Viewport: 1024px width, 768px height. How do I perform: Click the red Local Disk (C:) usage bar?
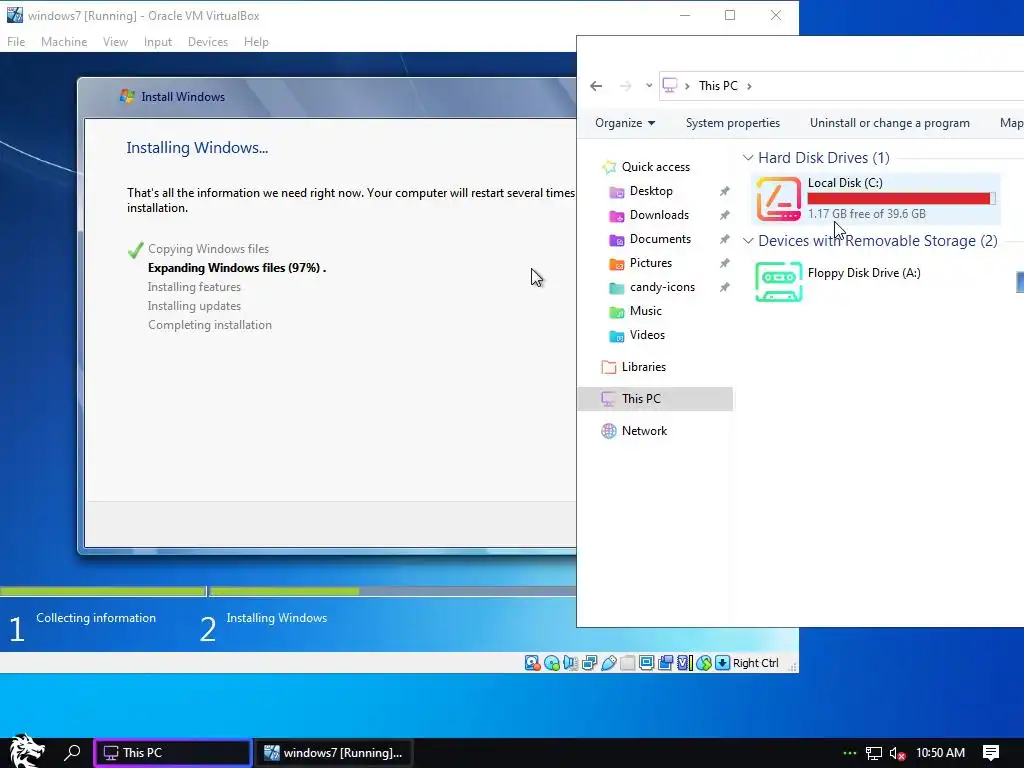(901, 199)
